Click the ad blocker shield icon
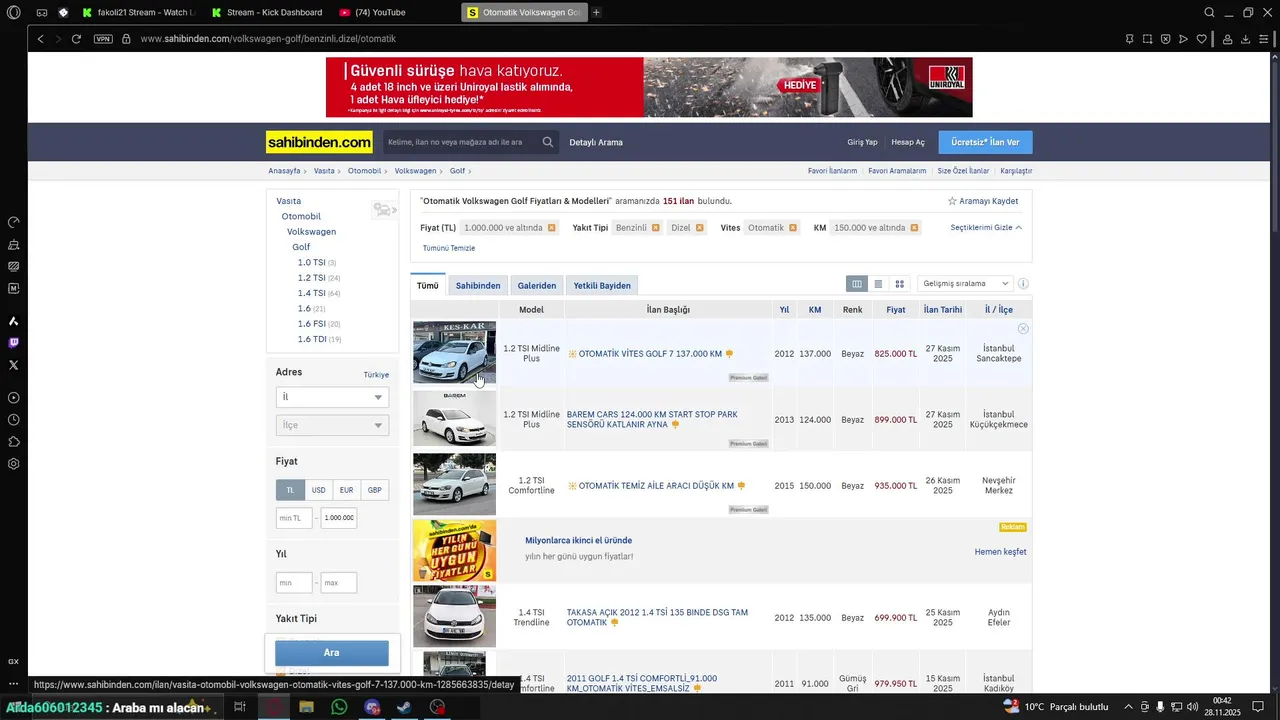The width and height of the screenshot is (1280, 720). click(1165, 39)
